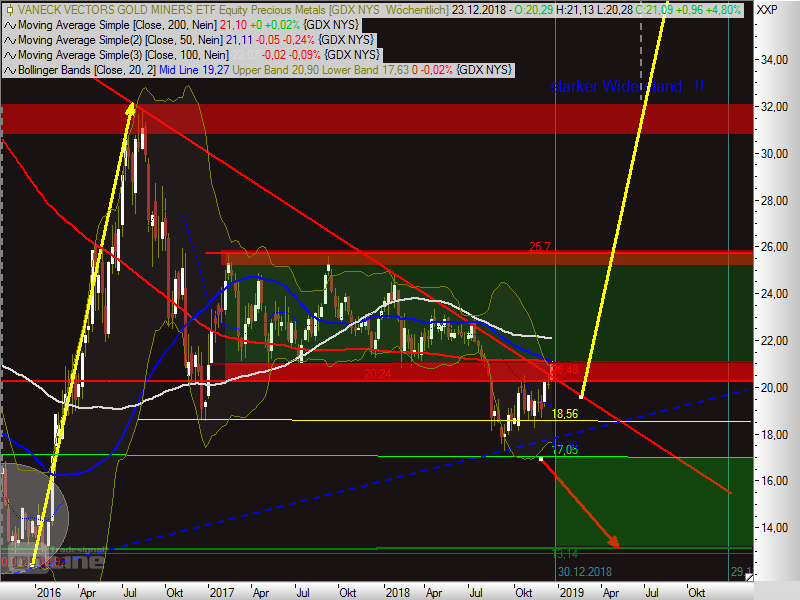Click the 22,00 price scale value
This screenshot has height=600, width=800.
(774, 341)
